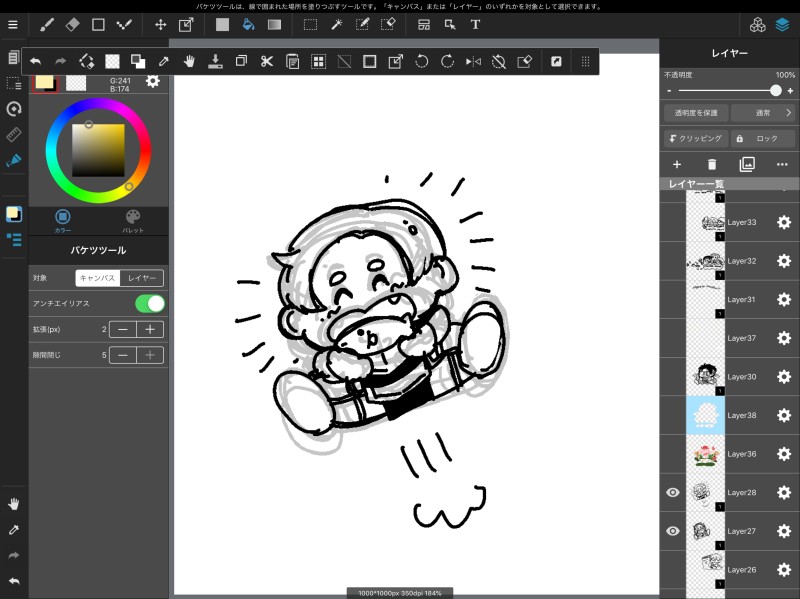Toggle 透明度を保護 for the layer
This screenshot has height=599, width=800.
(696, 113)
